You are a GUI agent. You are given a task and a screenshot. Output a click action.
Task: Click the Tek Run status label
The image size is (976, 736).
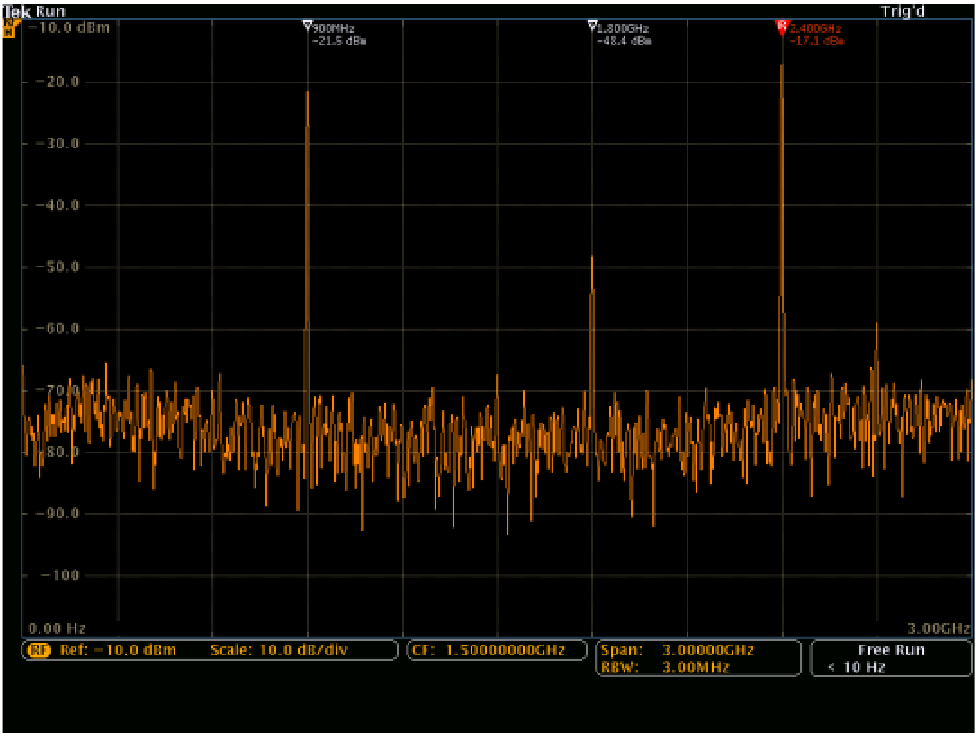coord(35,11)
